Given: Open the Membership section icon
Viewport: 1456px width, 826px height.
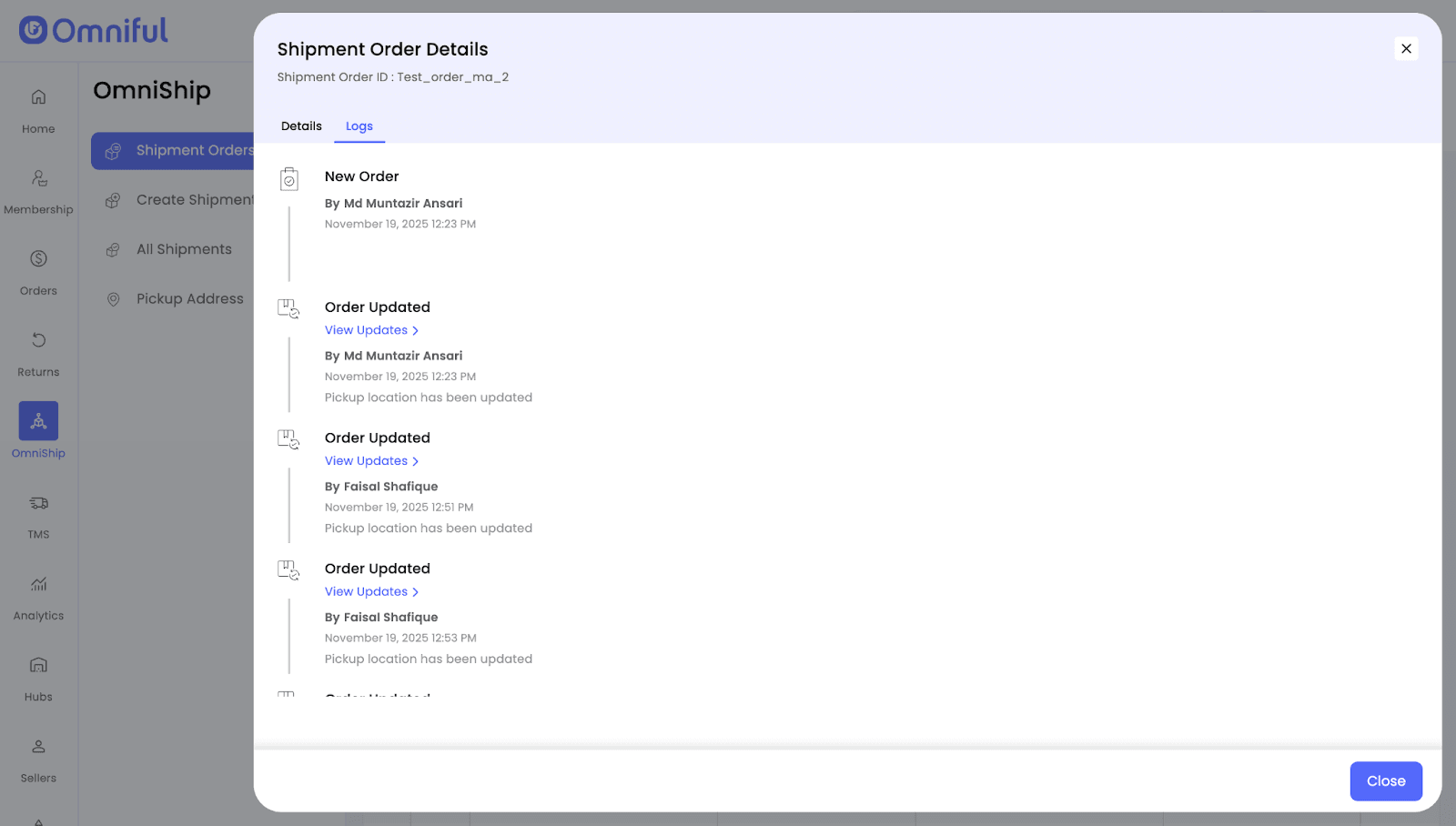Looking at the screenshot, I should coord(38,178).
